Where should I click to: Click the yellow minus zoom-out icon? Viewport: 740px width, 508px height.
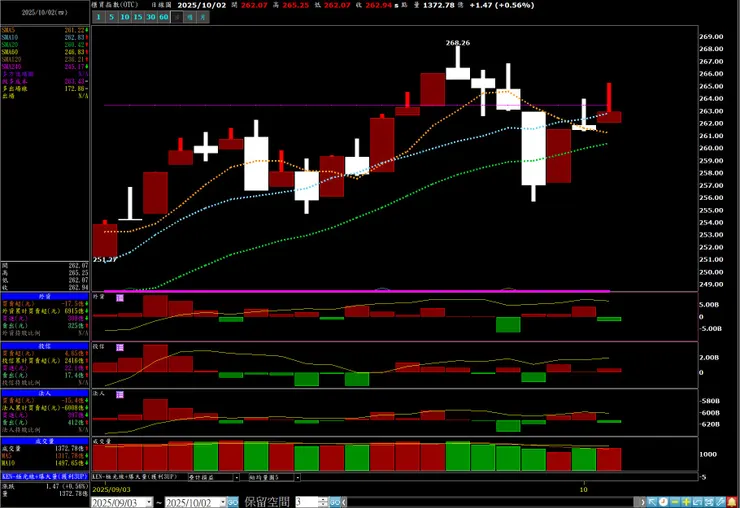pyautogui.click(x=674, y=502)
